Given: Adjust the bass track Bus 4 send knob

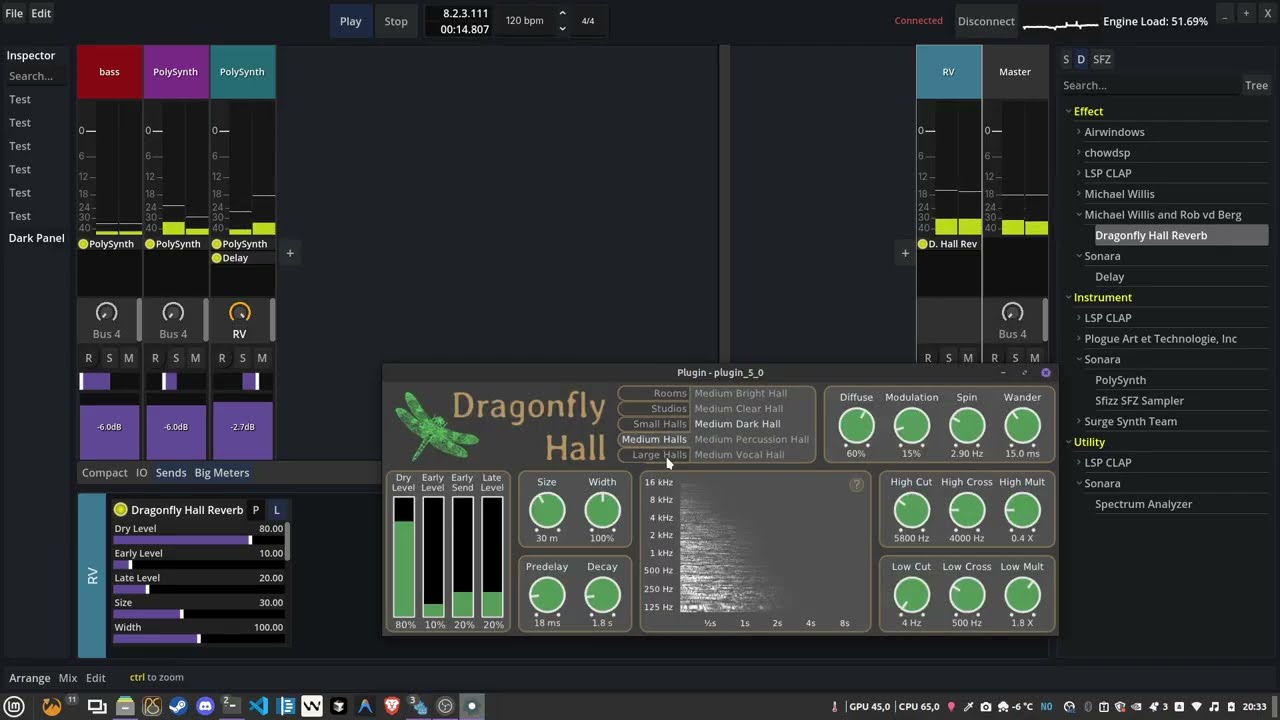Looking at the screenshot, I should [106, 313].
